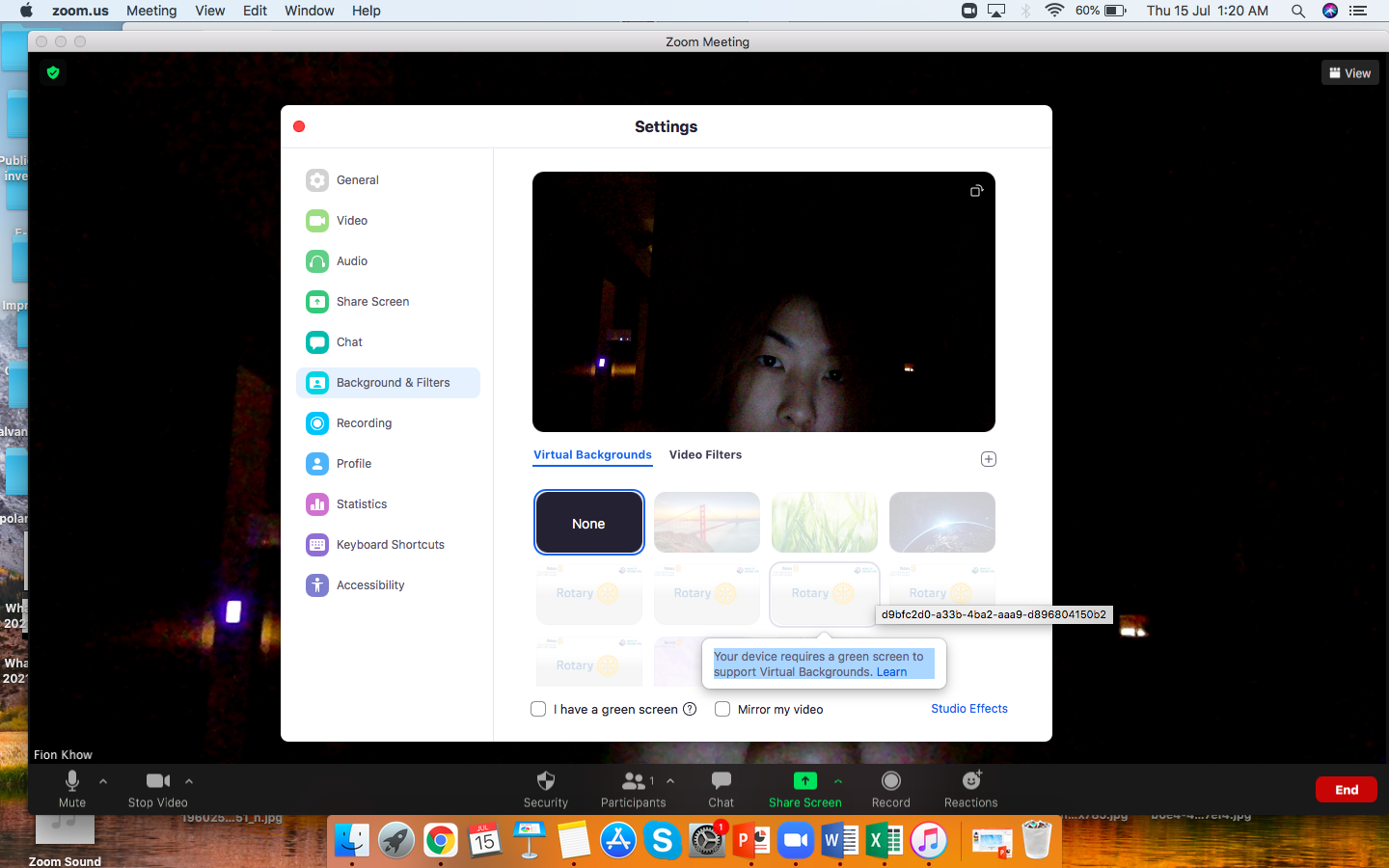
Task: Open Profile settings
Action: click(388, 464)
